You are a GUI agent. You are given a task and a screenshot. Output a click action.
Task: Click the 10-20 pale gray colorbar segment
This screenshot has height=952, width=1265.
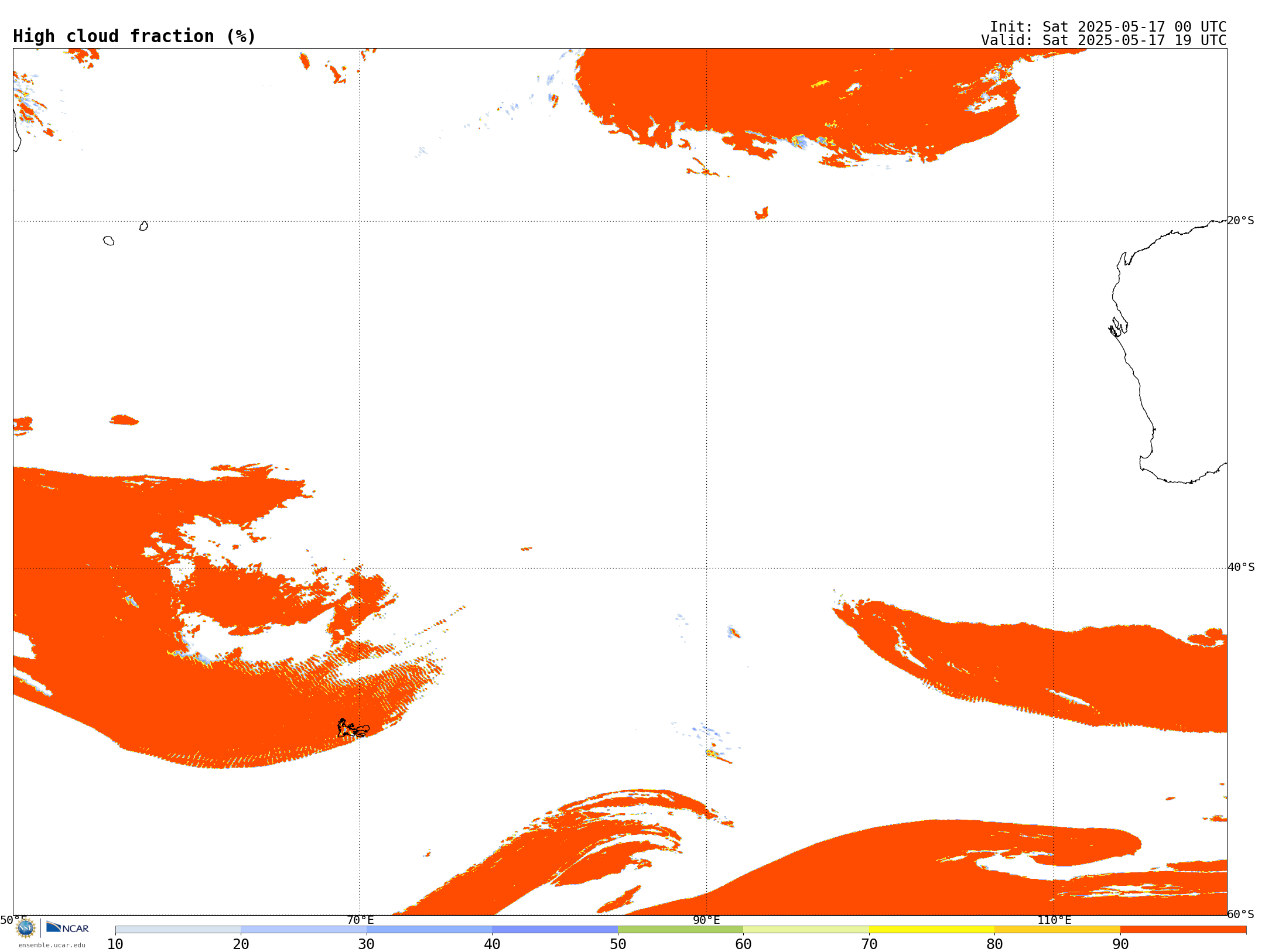point(178,930)
